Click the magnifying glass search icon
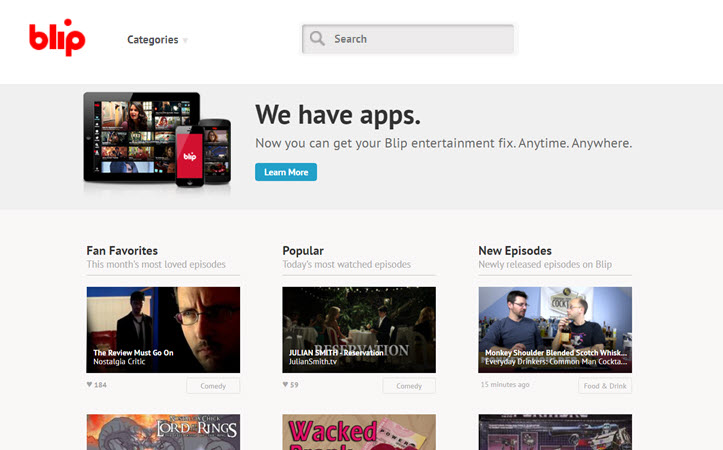Screen dimensions: 723x450 pos(317,38)
